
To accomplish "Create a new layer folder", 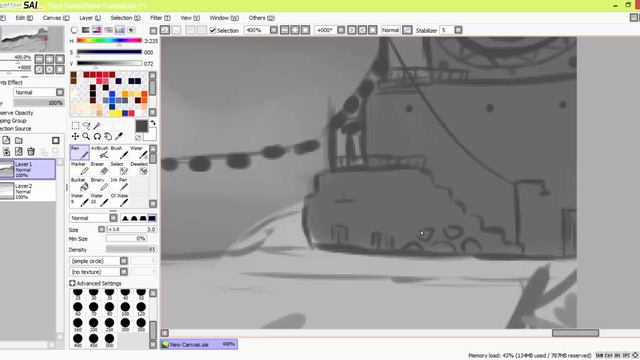I will click(19, 140).
